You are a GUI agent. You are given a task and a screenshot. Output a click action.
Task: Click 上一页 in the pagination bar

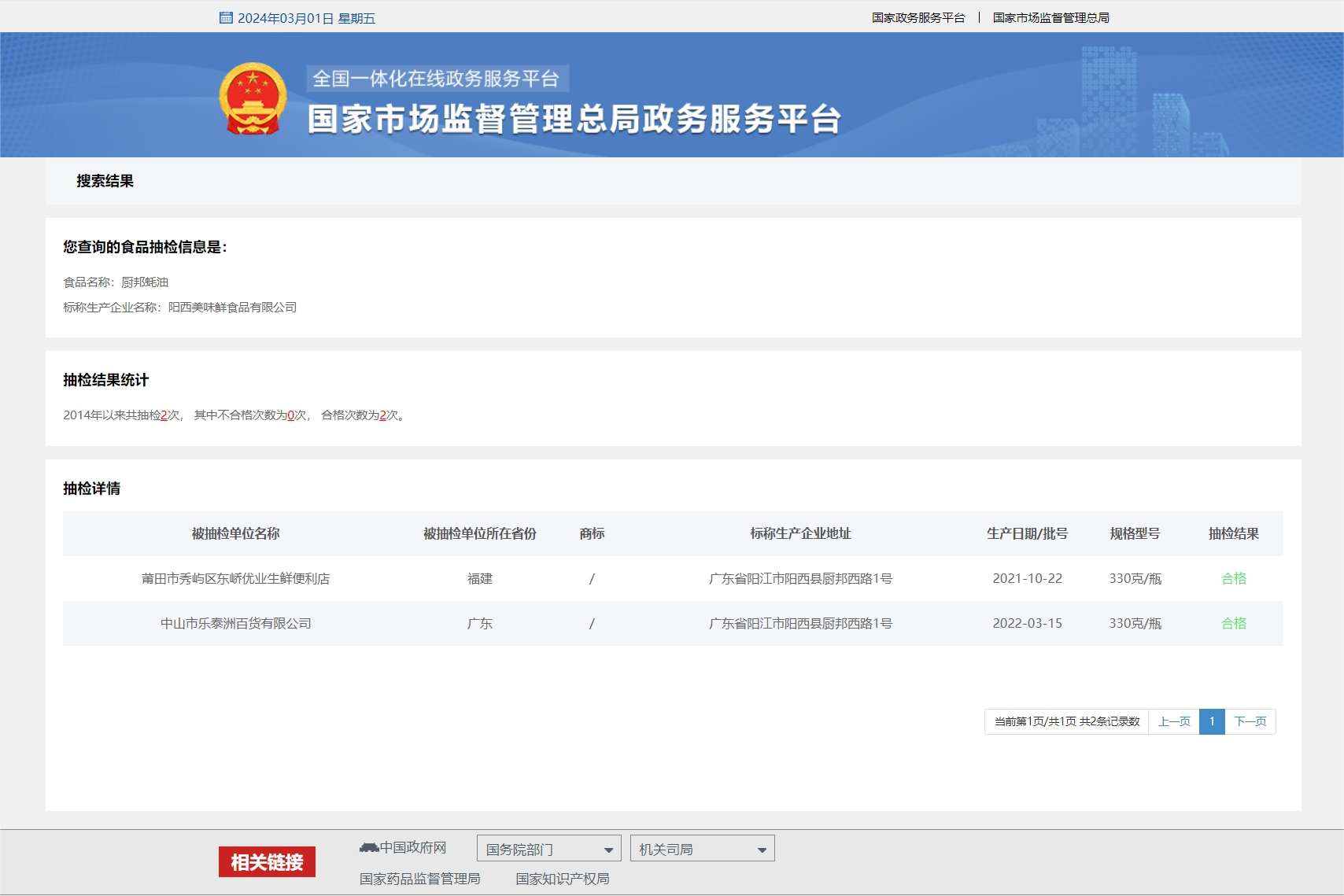click(1173, 721)
